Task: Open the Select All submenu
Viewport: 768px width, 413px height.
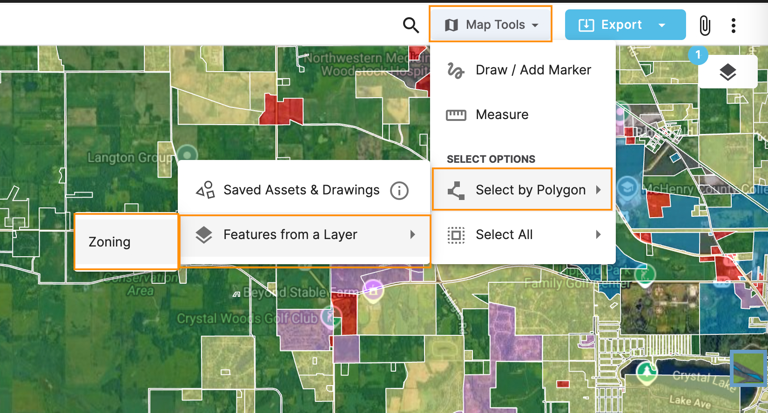Action: (x=523, y=235)
